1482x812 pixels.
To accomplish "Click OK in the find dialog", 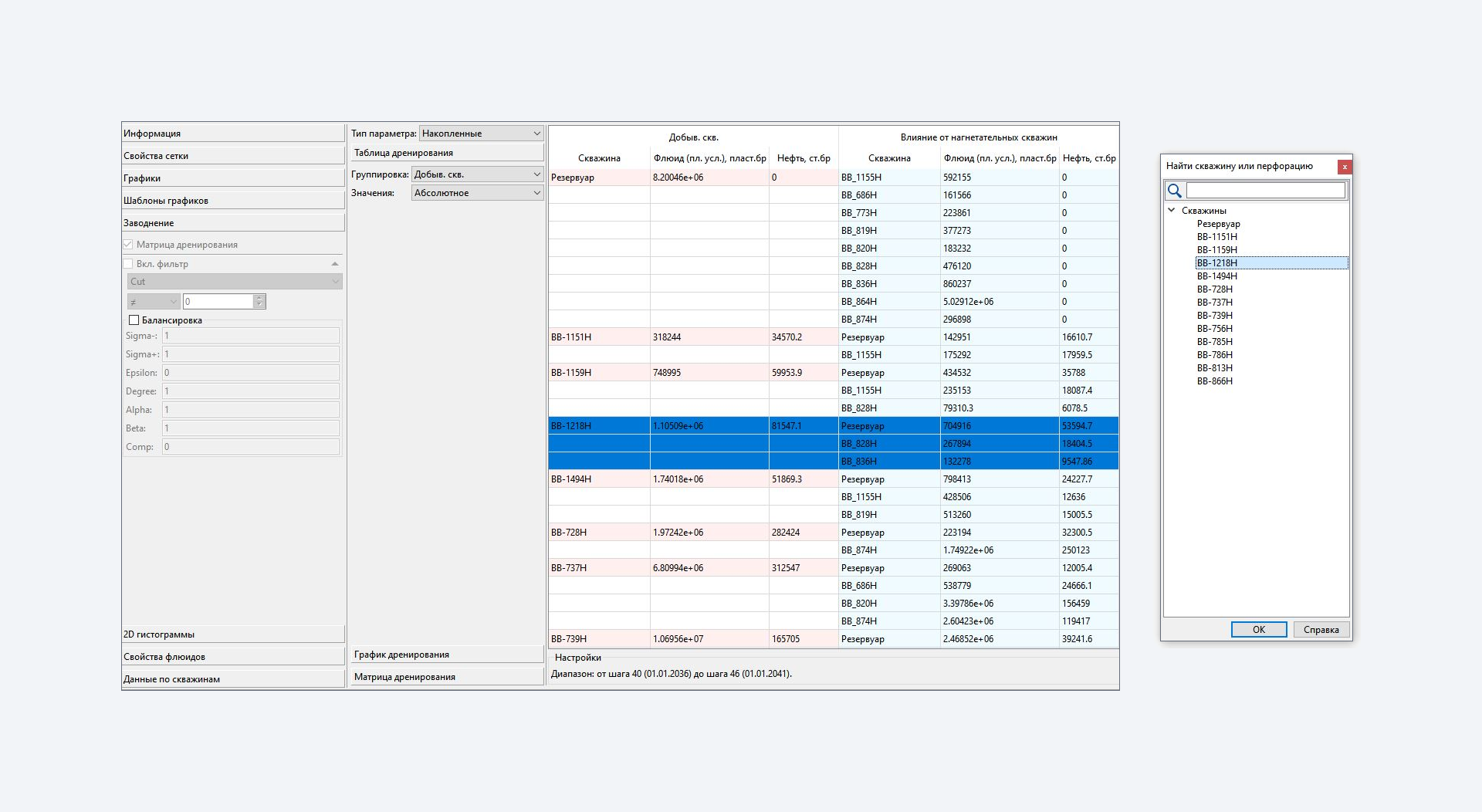I will [x=1259, y=630].
